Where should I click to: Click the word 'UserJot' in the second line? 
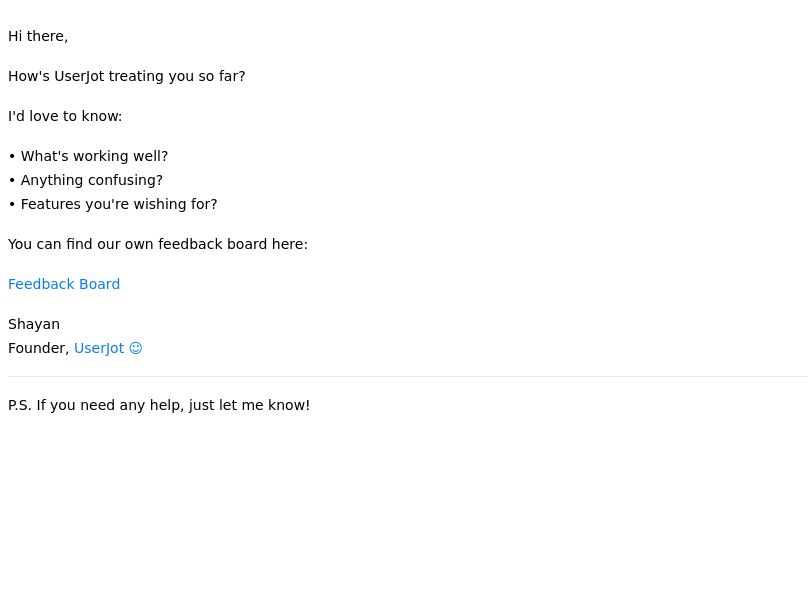[x=79, y=76]
